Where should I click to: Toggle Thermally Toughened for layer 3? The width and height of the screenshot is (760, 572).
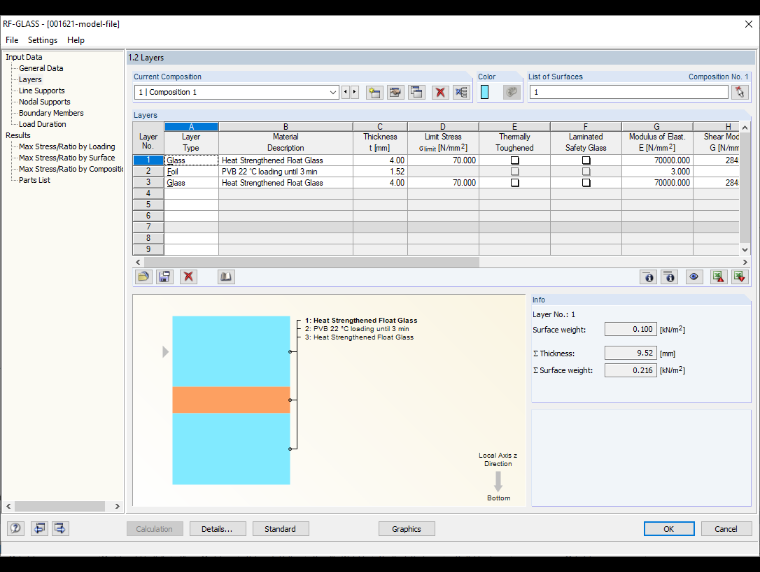[515, 183]
